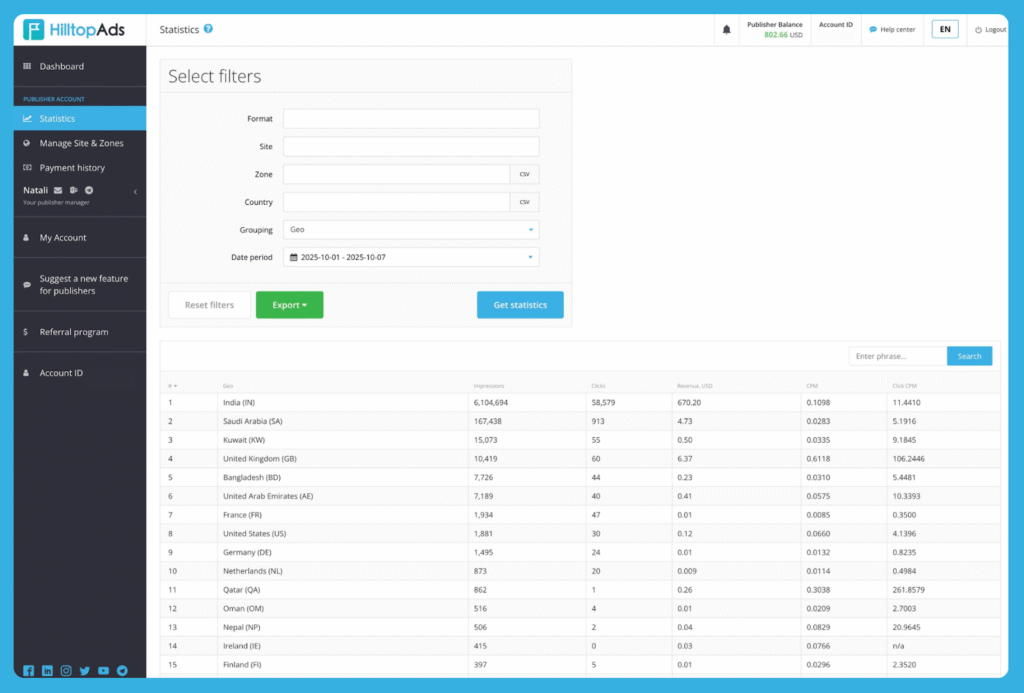1024x693 pixels.
Task: Expand the green Export dropdown button
Action: 289,305
